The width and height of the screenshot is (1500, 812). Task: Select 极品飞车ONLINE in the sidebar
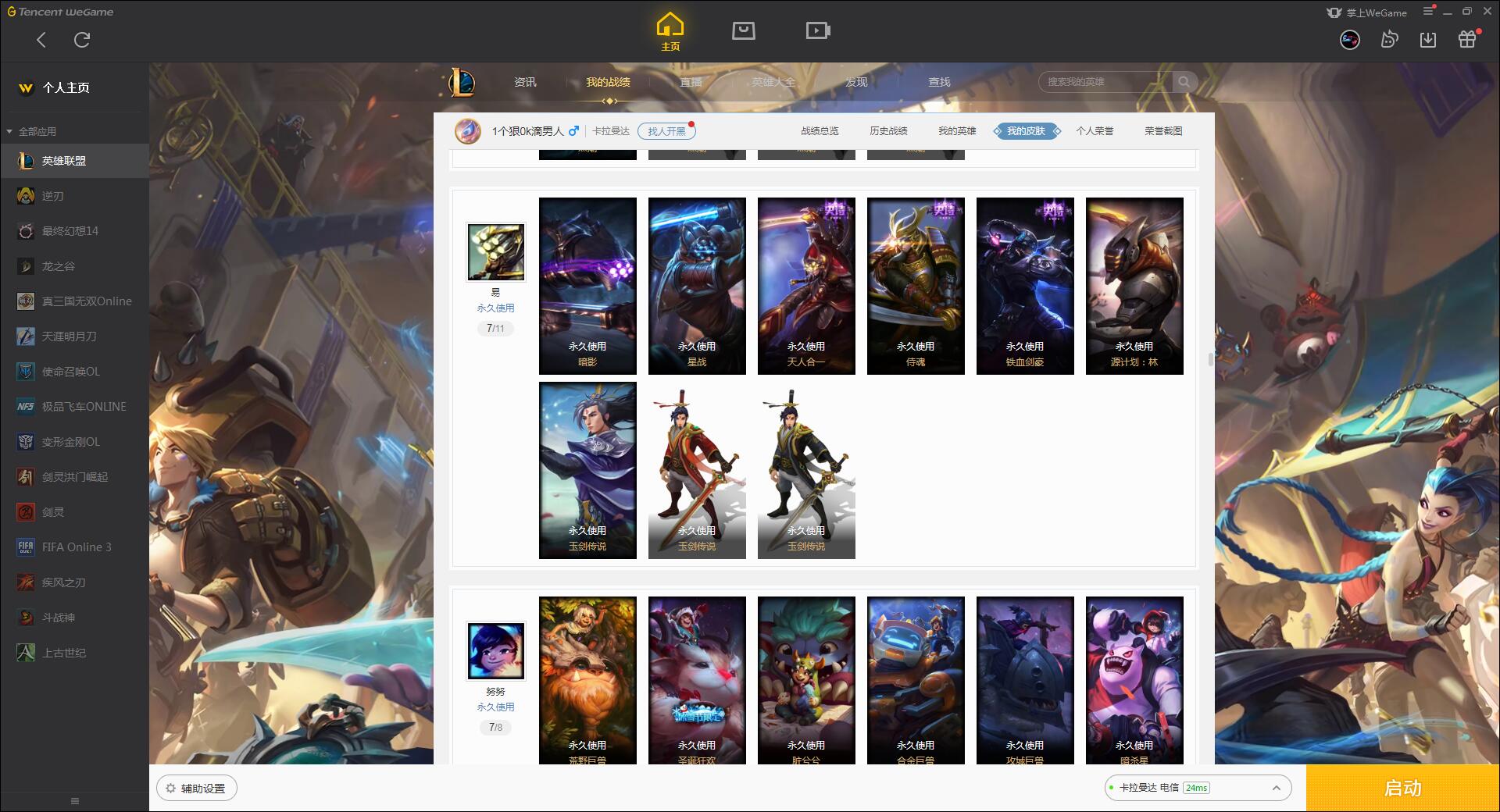click(74, 407)
